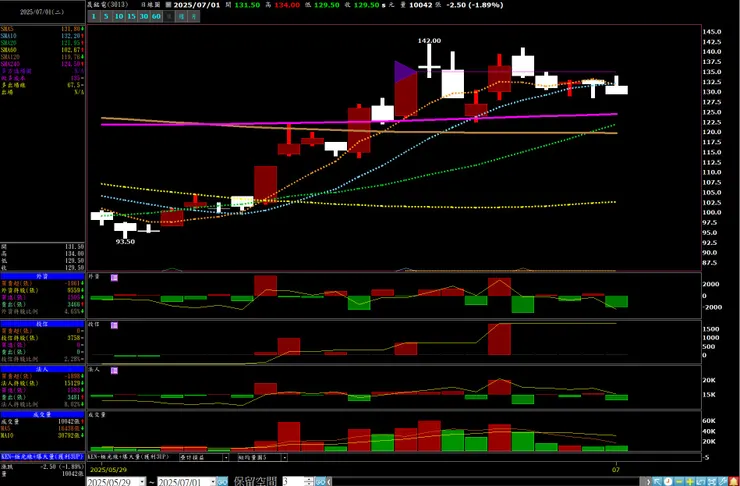
Task: Toggle the purple marker in 法人 panel
Action: (114, 370)
